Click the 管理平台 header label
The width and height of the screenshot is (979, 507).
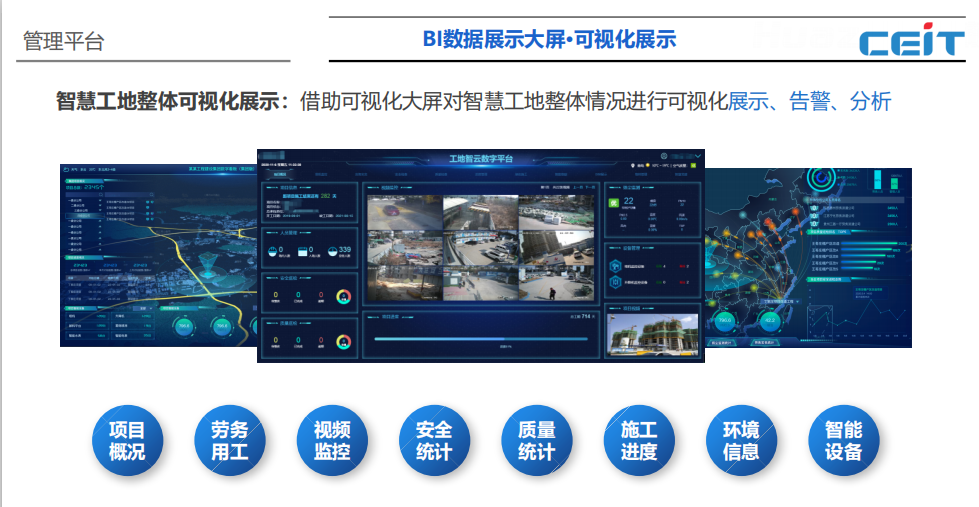point(64,42)
